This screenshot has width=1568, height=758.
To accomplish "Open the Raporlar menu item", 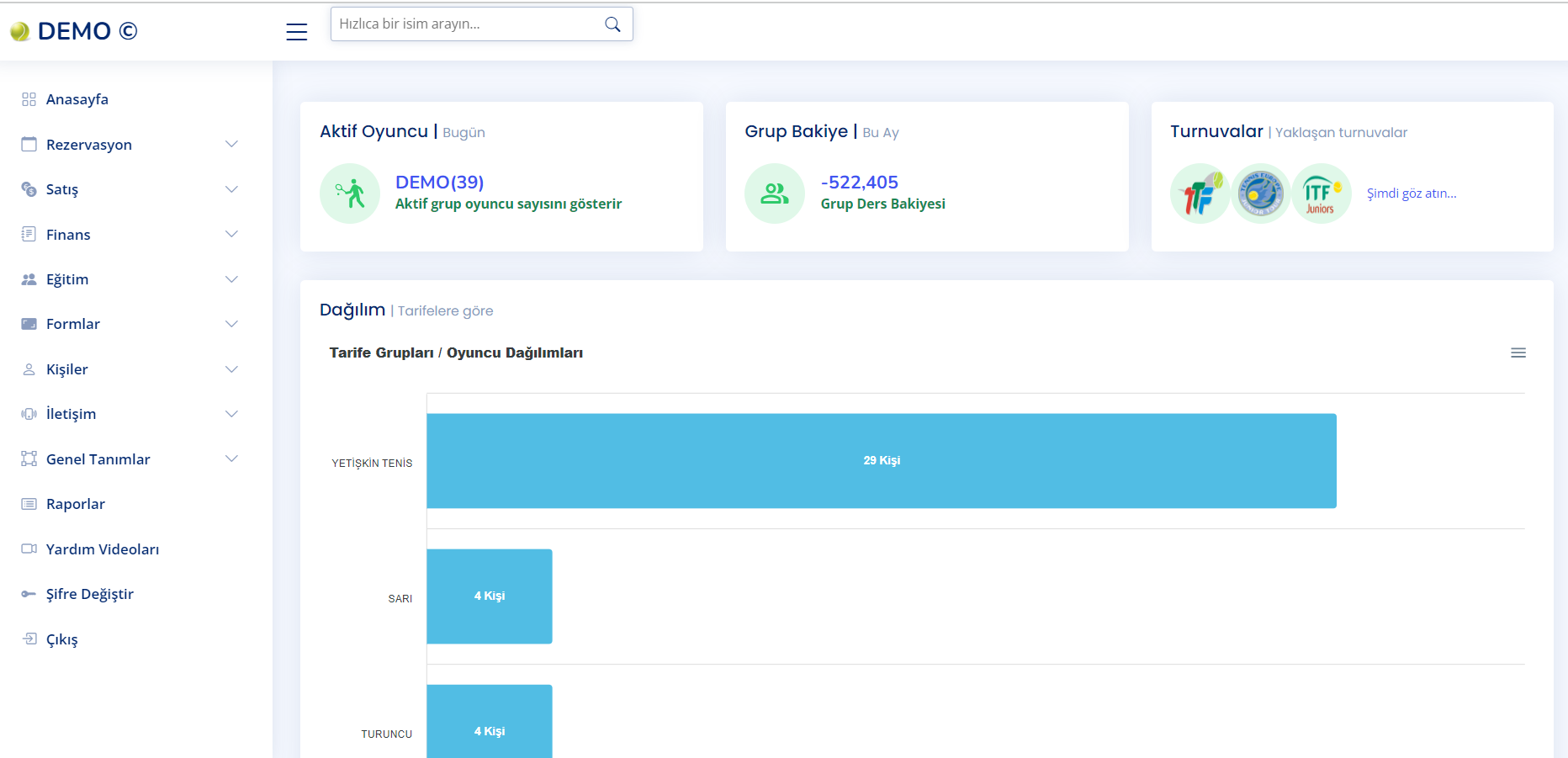I will [x=75, y=503].
